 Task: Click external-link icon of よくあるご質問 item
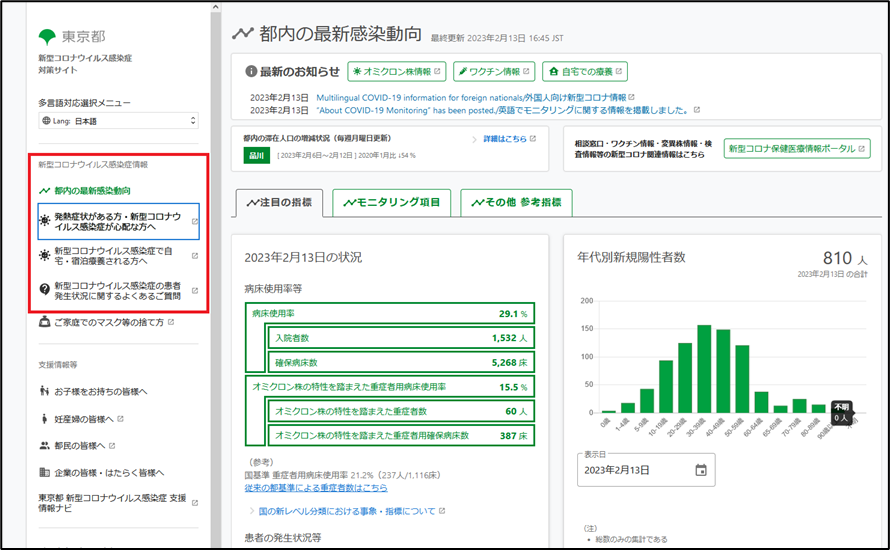click(195, 291)
